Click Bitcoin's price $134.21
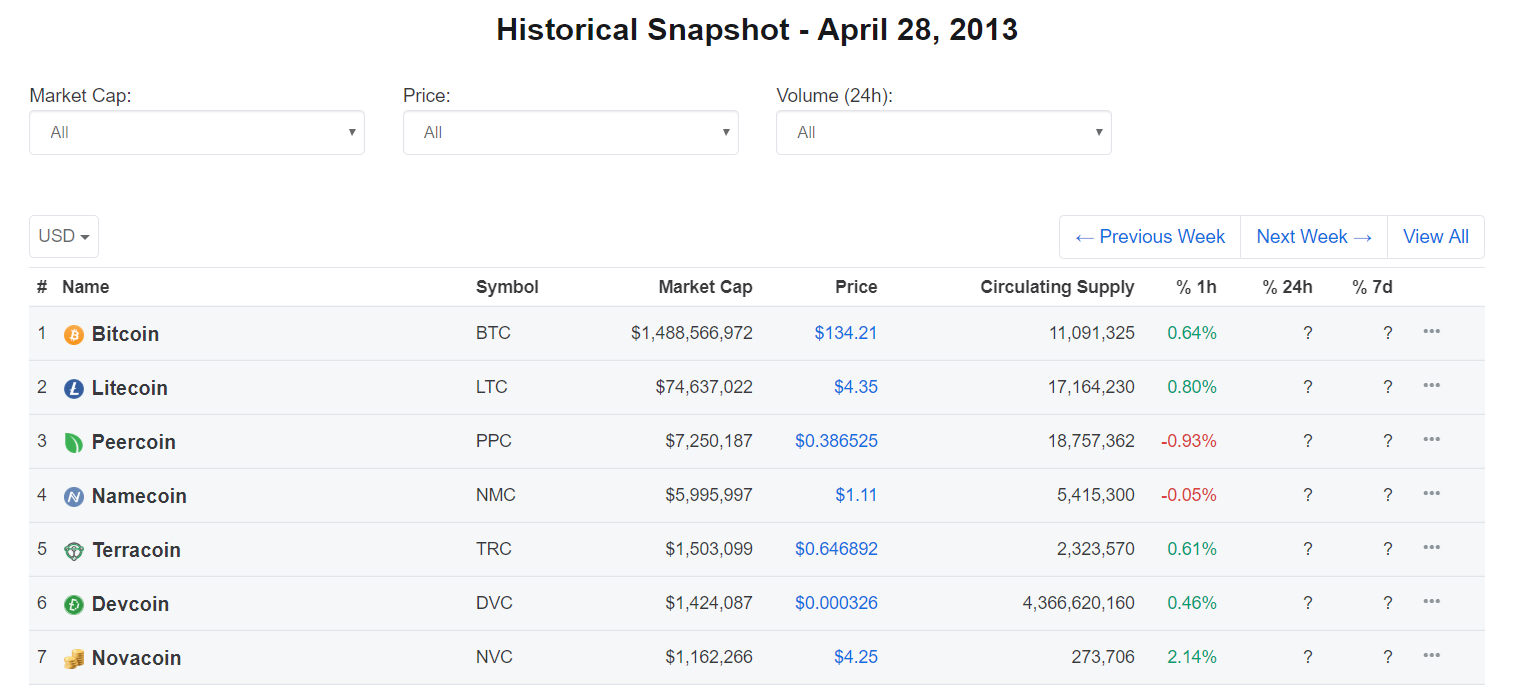This screenshot has height=699, width=1521. pyautogui.click(x=846, y=333)
